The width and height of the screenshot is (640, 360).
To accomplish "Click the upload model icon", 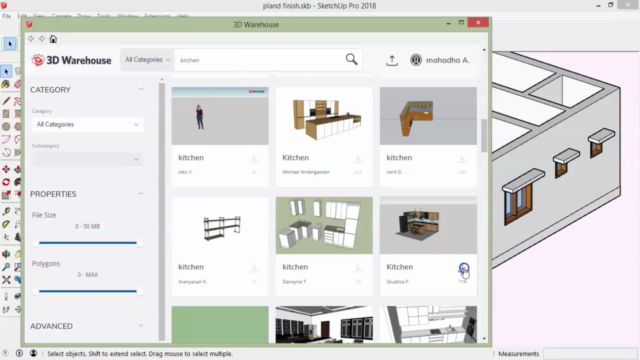I will coord(392,60).
